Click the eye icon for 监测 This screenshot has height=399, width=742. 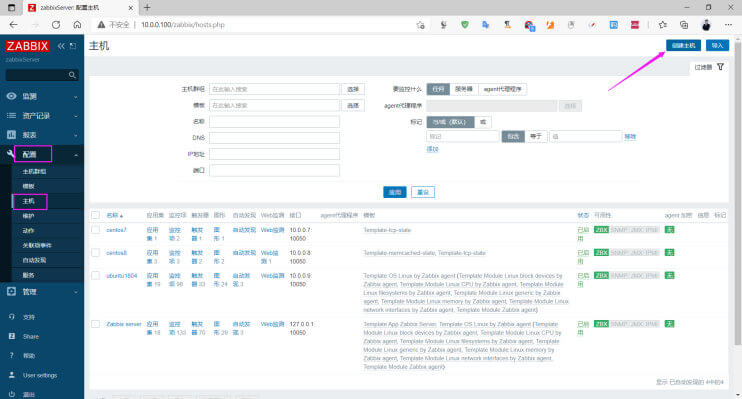tap(11, 96)
